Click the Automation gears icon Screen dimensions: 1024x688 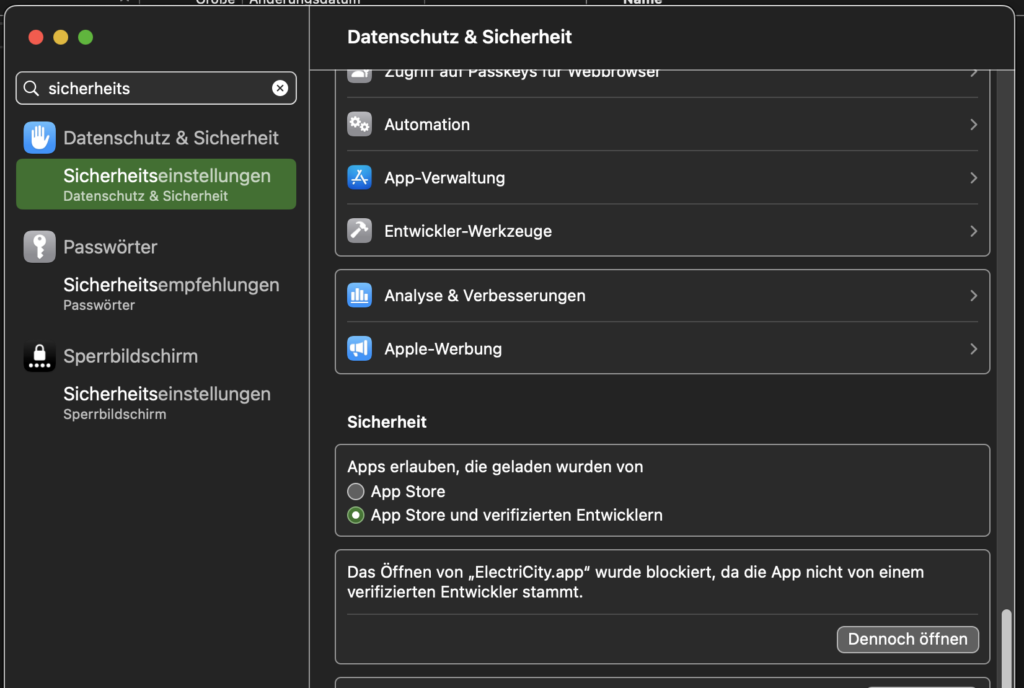[x=359, y=125]
